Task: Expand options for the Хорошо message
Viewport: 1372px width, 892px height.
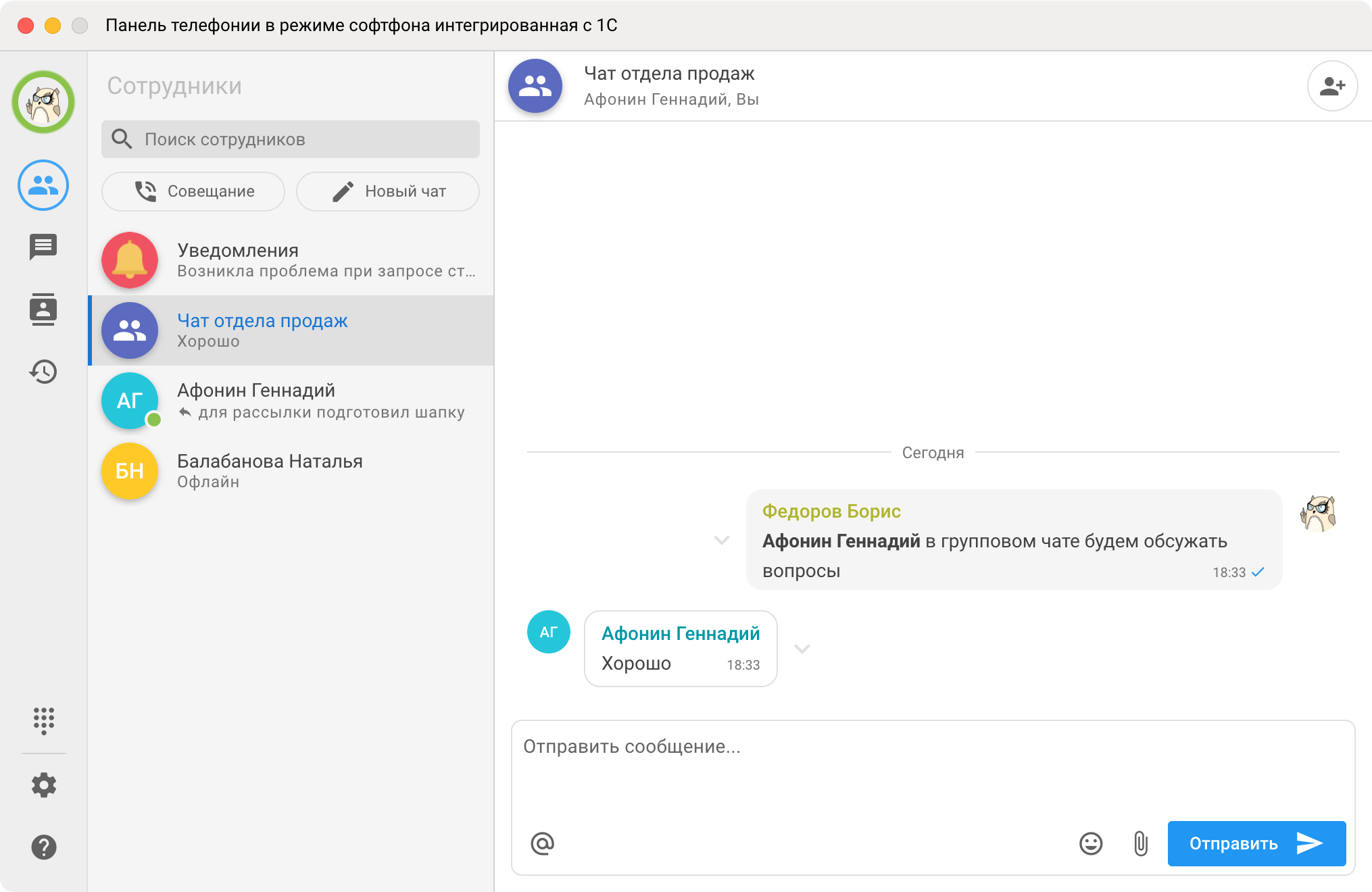Action: click(x=802, y=649)
